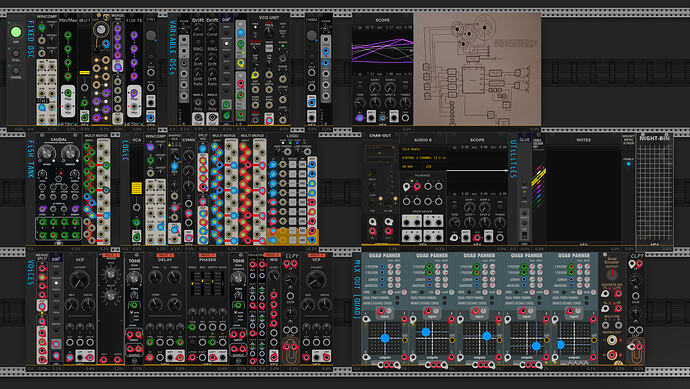Click red-cabled TO DEVICE port on AUDIO 8
Image resolution: width=690 pixels, height=389 pixels.
click(417, 187)
